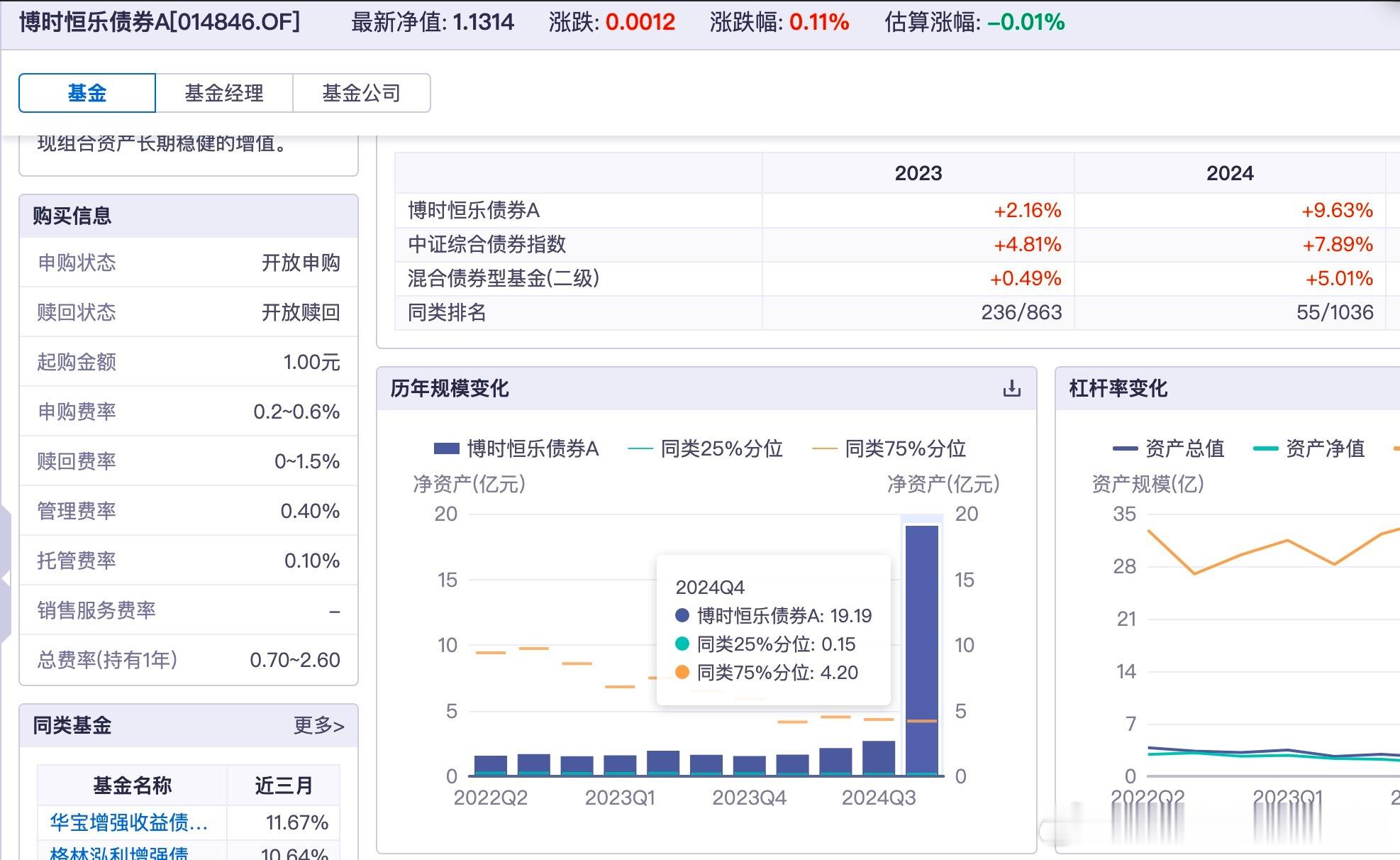Select the 2024 column header

pos(1230,173)
